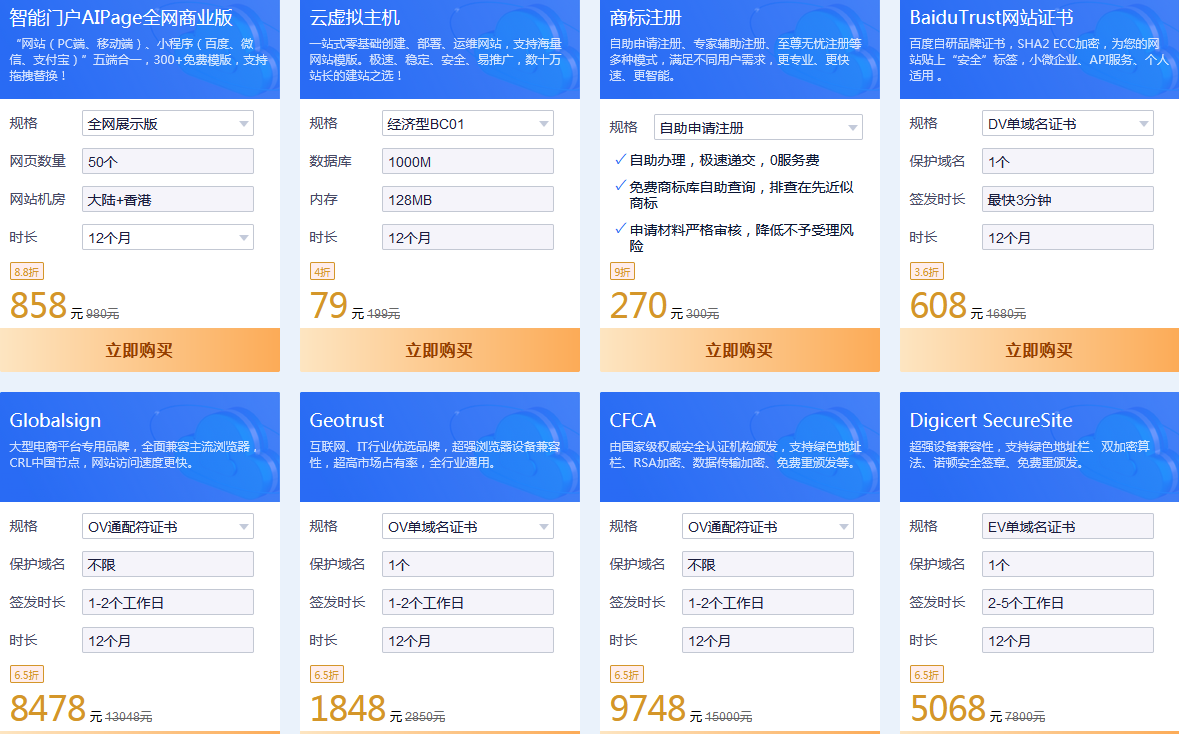Click Globalsign 时长 field 12个月
This screenshot has width=1179, height=734.
click(168, 641)
